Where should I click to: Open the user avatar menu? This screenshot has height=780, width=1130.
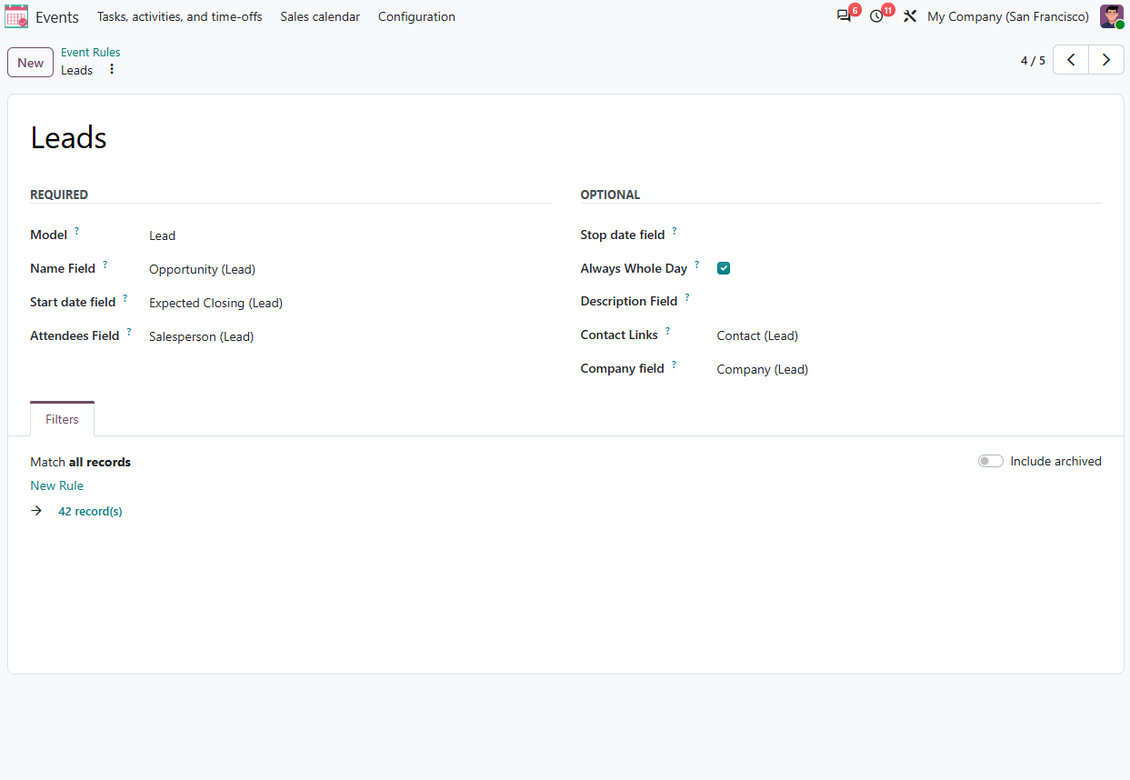click(x=1111, y=16)
